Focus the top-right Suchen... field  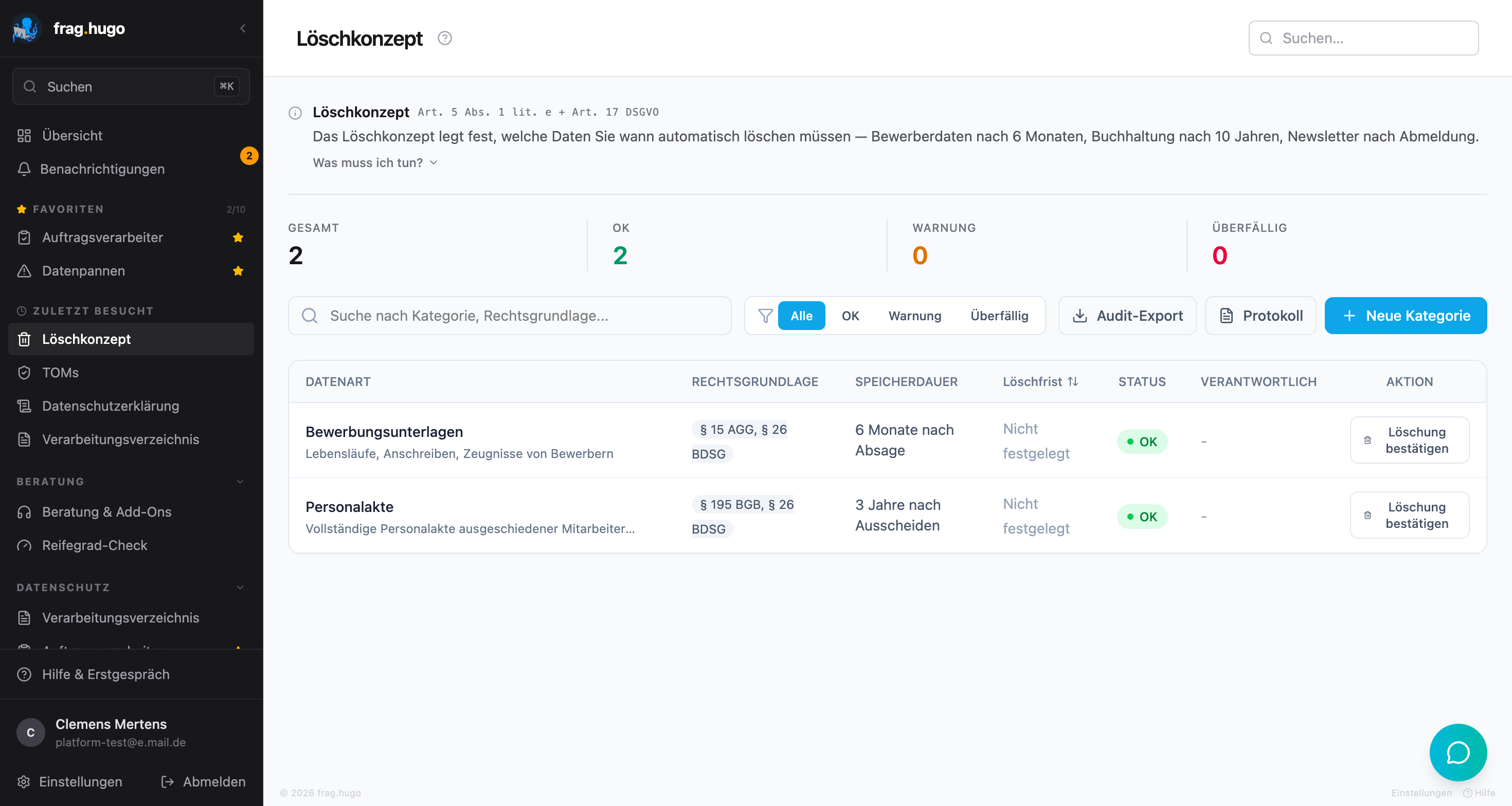click(x=1363, y=38)
